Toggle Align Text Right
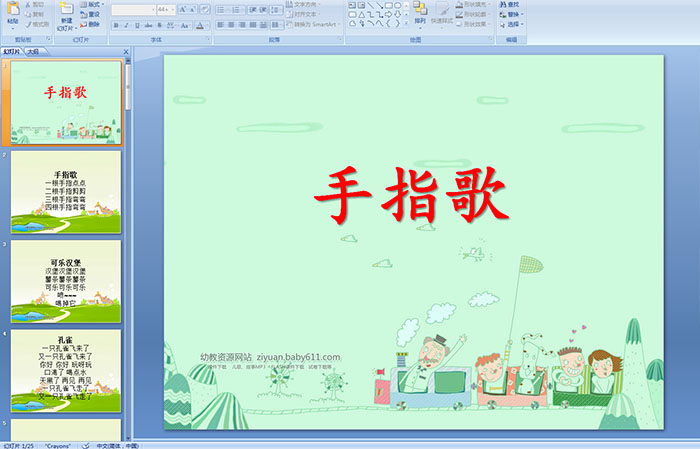The width and height of the screenshot is (700, 449). 242,25
